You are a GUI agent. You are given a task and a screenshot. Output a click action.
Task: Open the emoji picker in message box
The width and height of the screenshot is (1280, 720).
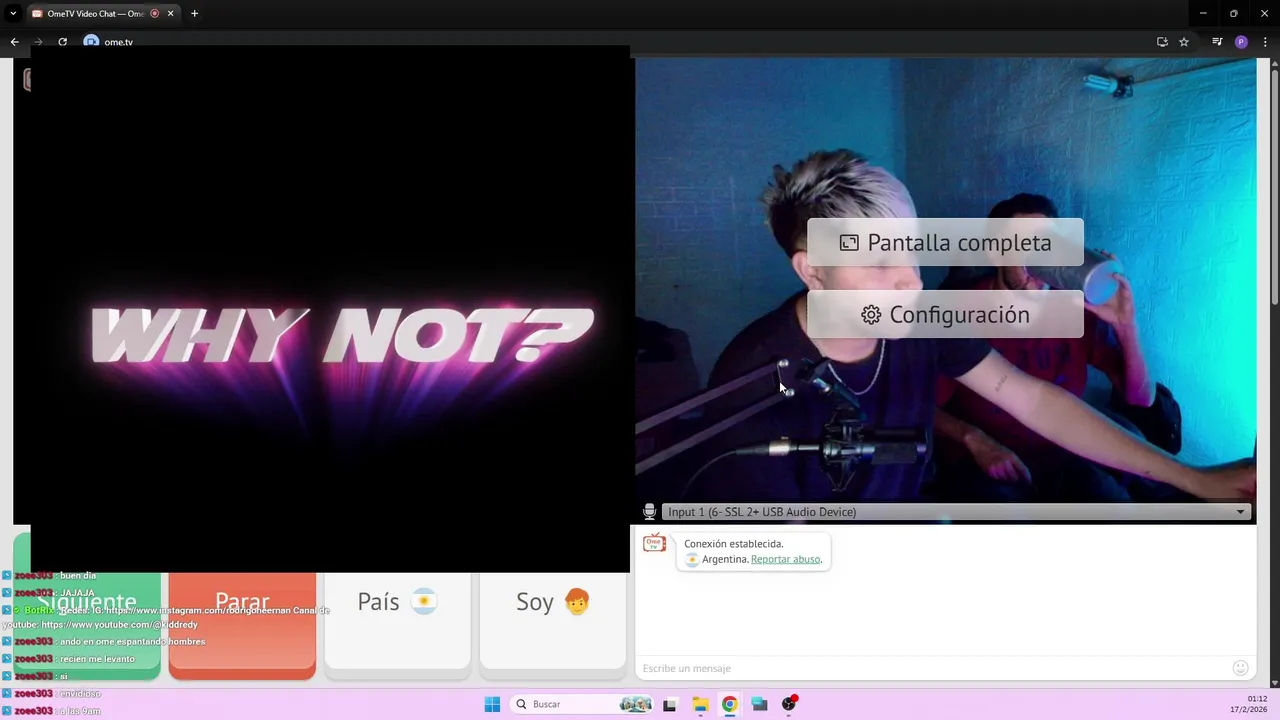point(1240,668)
